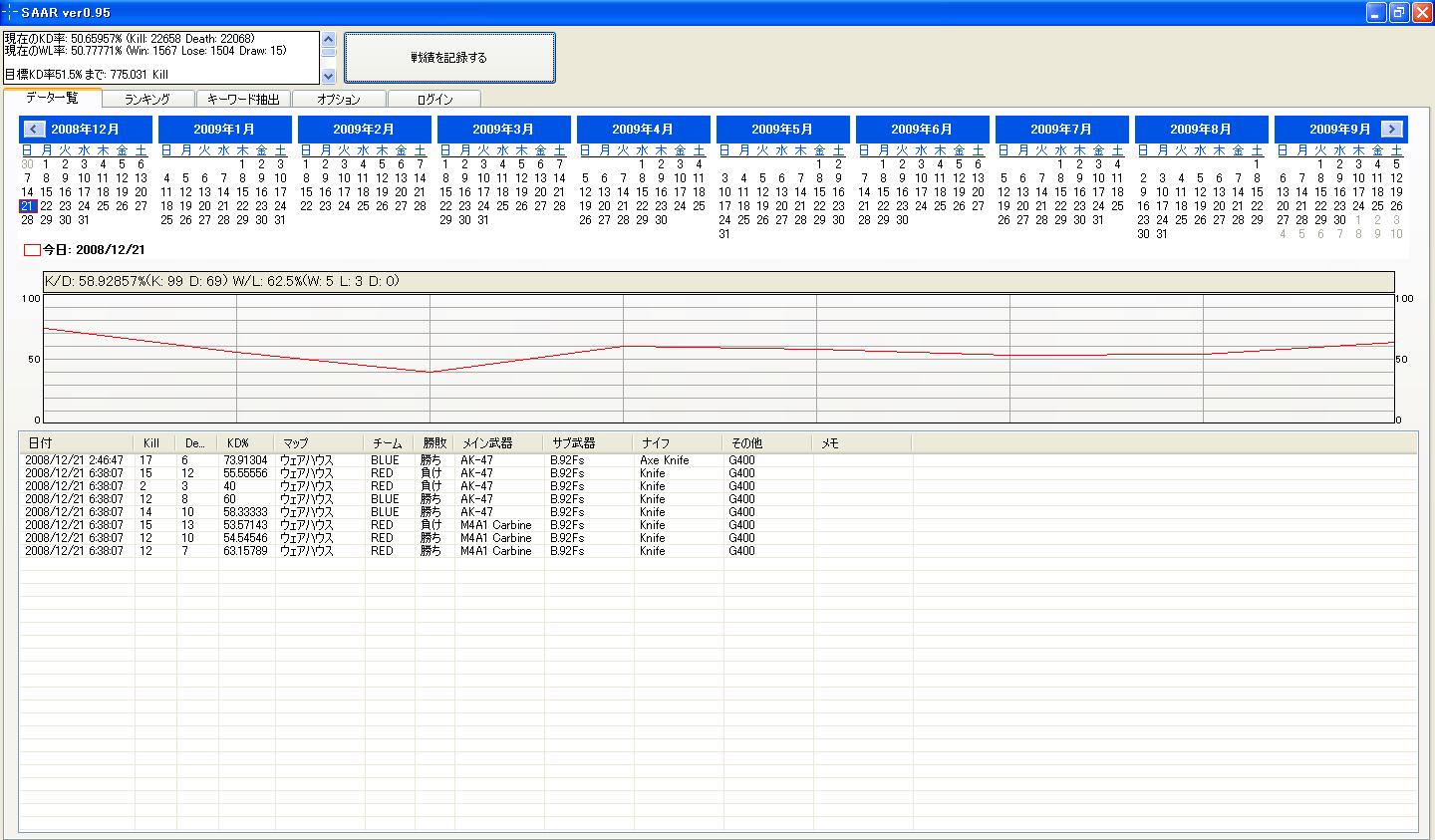This screenshot has width=1435, height=840.
Task: Click the K/D 58.92857% summary bar
Action: tap(717, 282)
